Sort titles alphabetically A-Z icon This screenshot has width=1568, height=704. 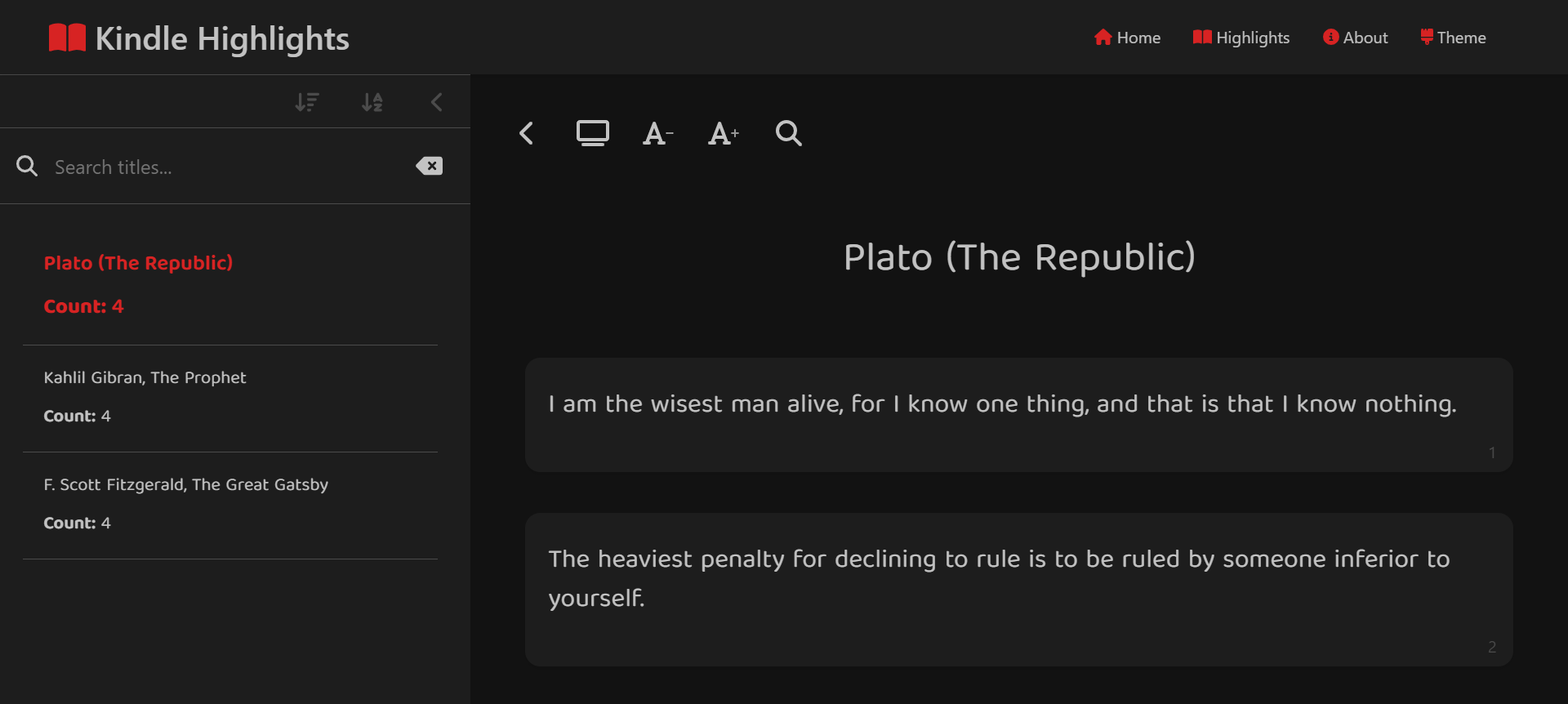pos(372,102)
